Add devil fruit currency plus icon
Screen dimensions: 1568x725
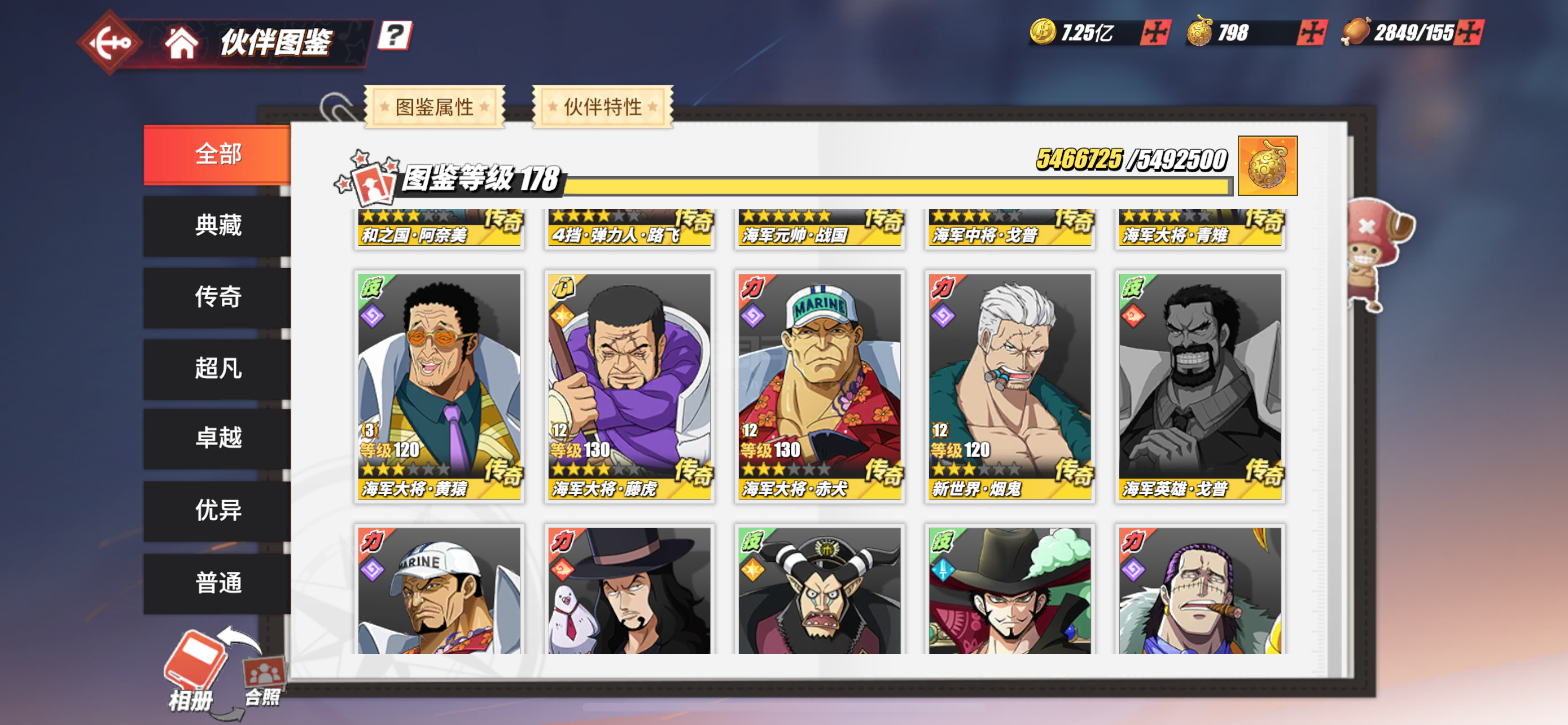pyautogui.click(x=1311, y=32)
